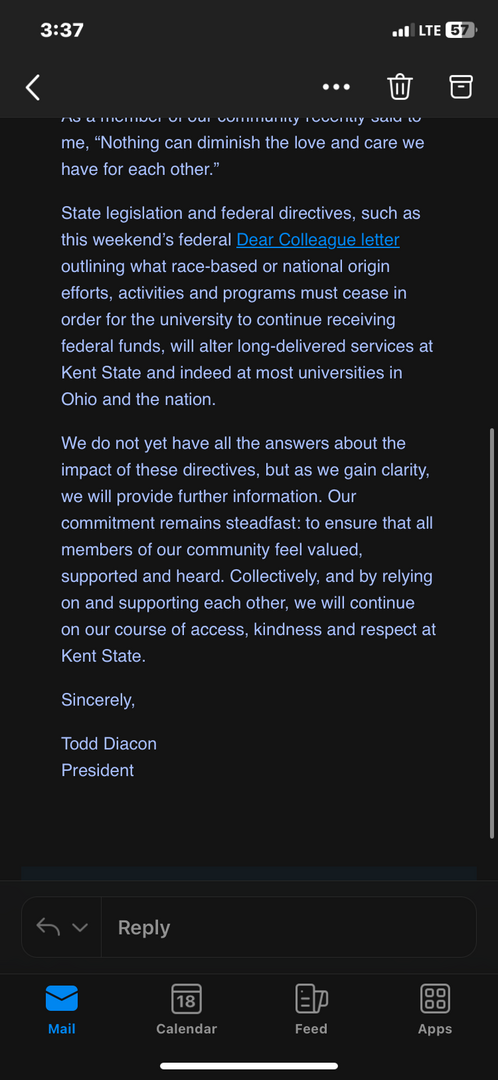
Task: Open the Calendar icon showing 18
Action: (x=186, y=999)
